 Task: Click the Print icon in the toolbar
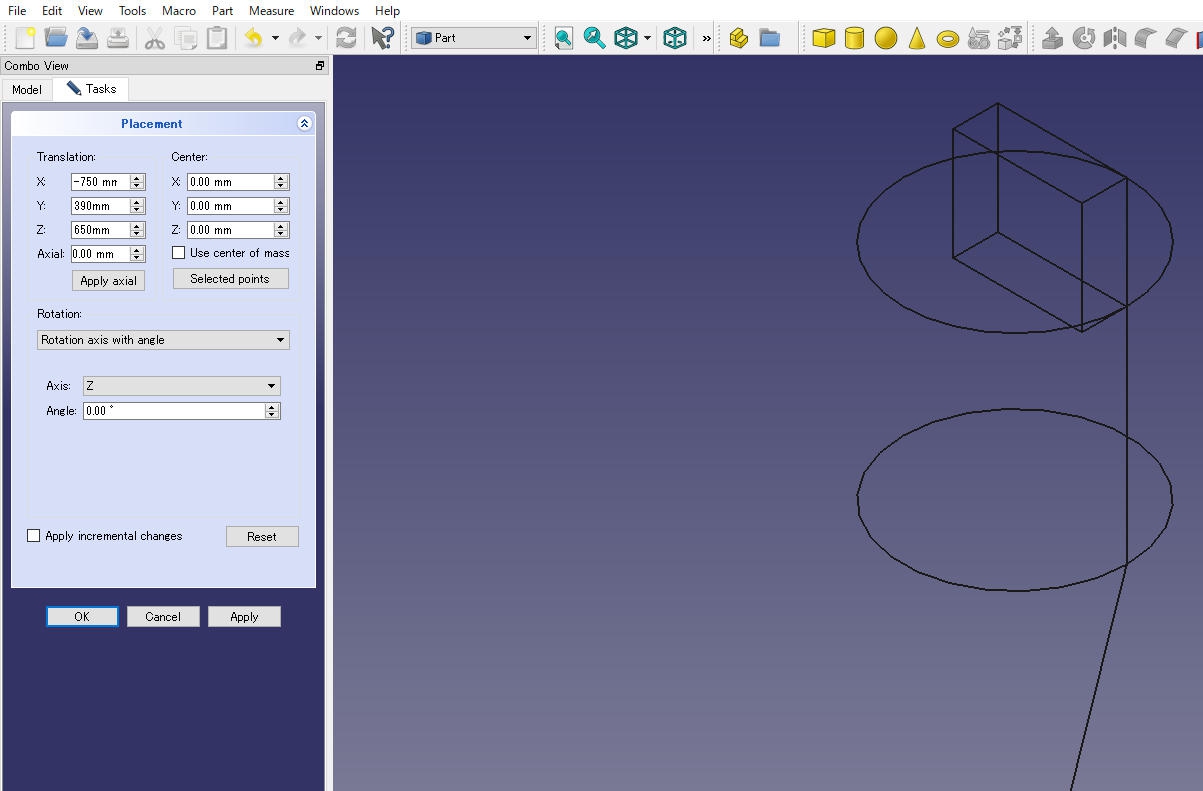pyautogui.click(x=118, y=38)
